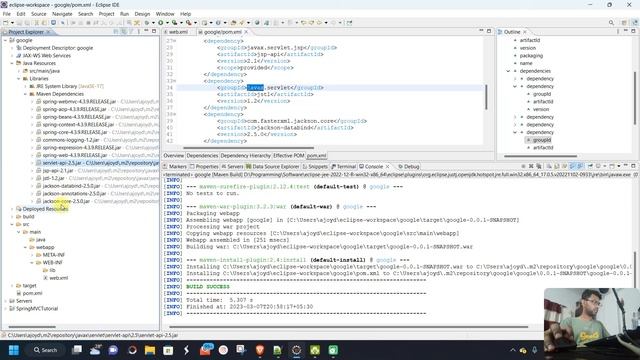This screenshot has width=640, height=360.
Task: Toggle Show Console on standard error
Action: point(580,166)
